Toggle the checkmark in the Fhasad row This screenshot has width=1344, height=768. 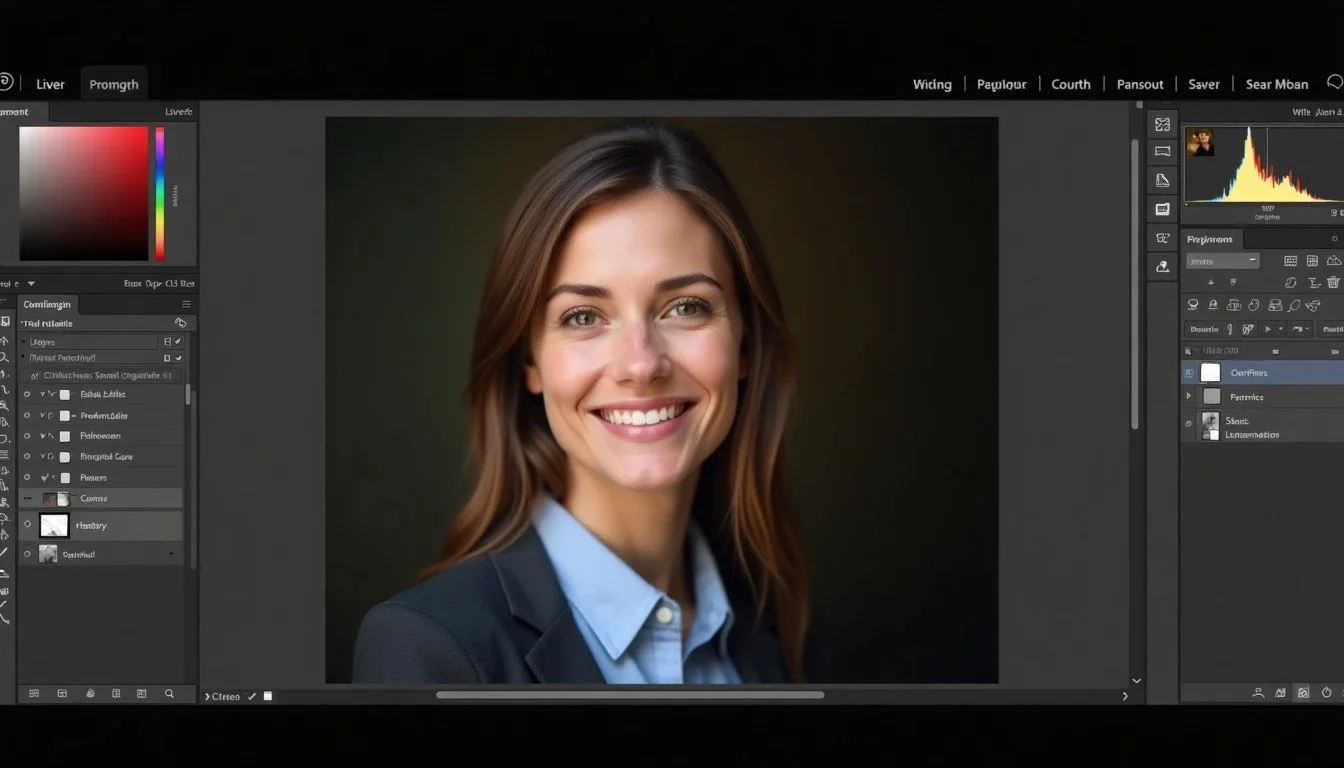tap(178, 357)
